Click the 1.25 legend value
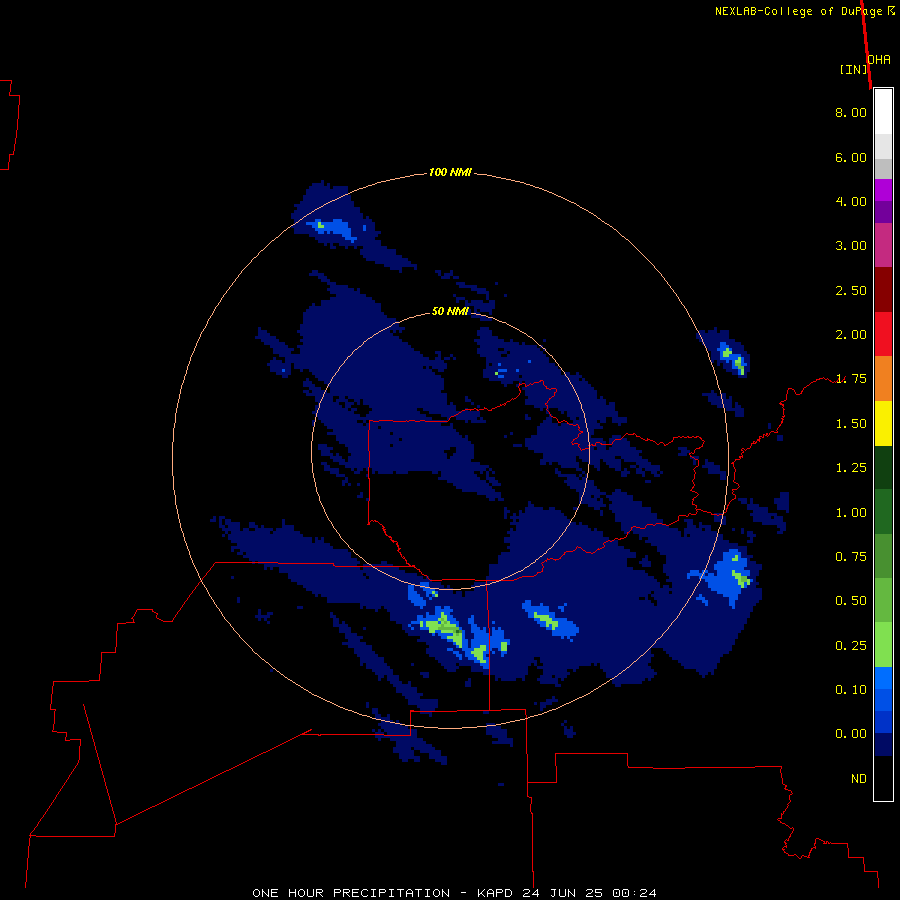Image resolution: width=900 pixels, height=900 pixels. click(851, 468)
